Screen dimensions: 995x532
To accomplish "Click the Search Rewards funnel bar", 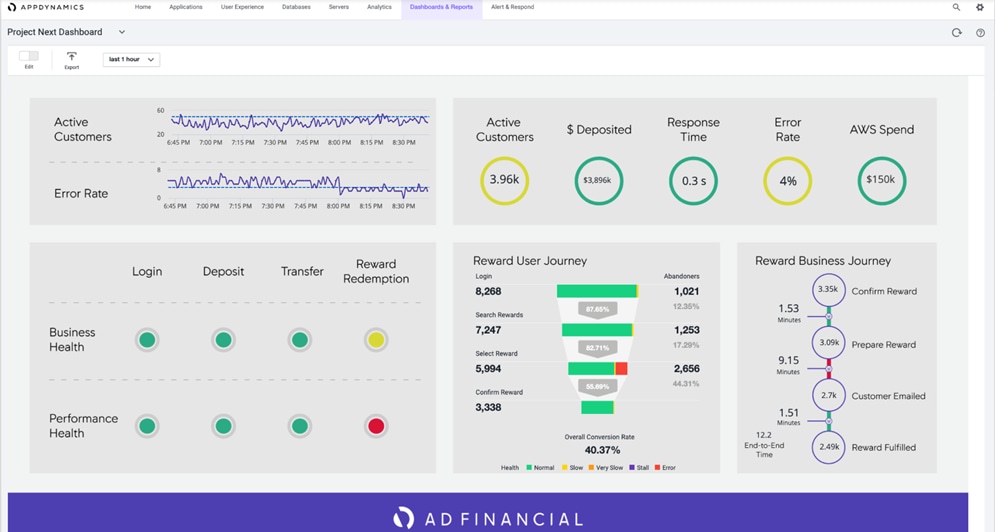I will click(598, 329).
